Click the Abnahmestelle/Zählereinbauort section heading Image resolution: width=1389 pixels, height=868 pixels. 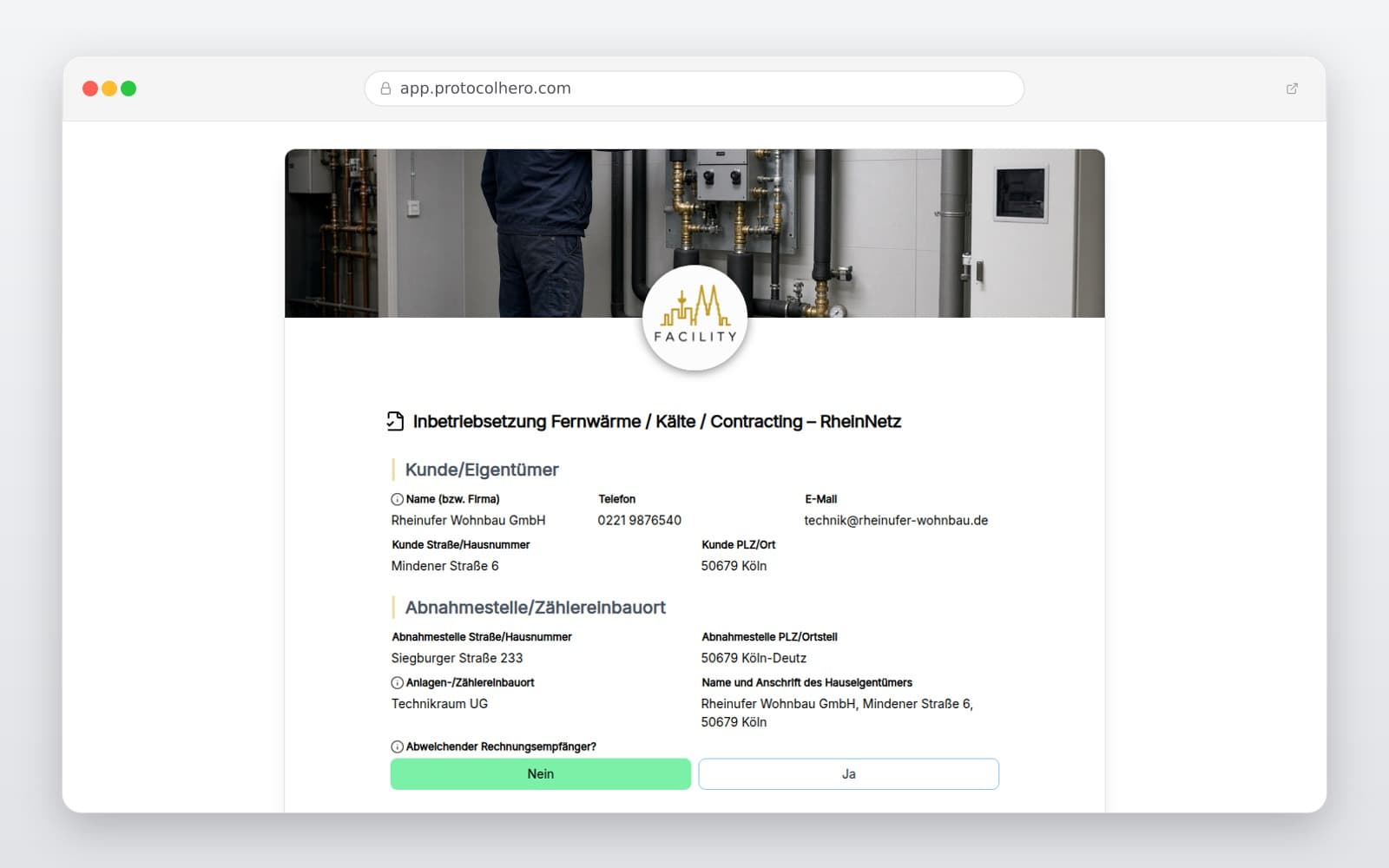536,608
